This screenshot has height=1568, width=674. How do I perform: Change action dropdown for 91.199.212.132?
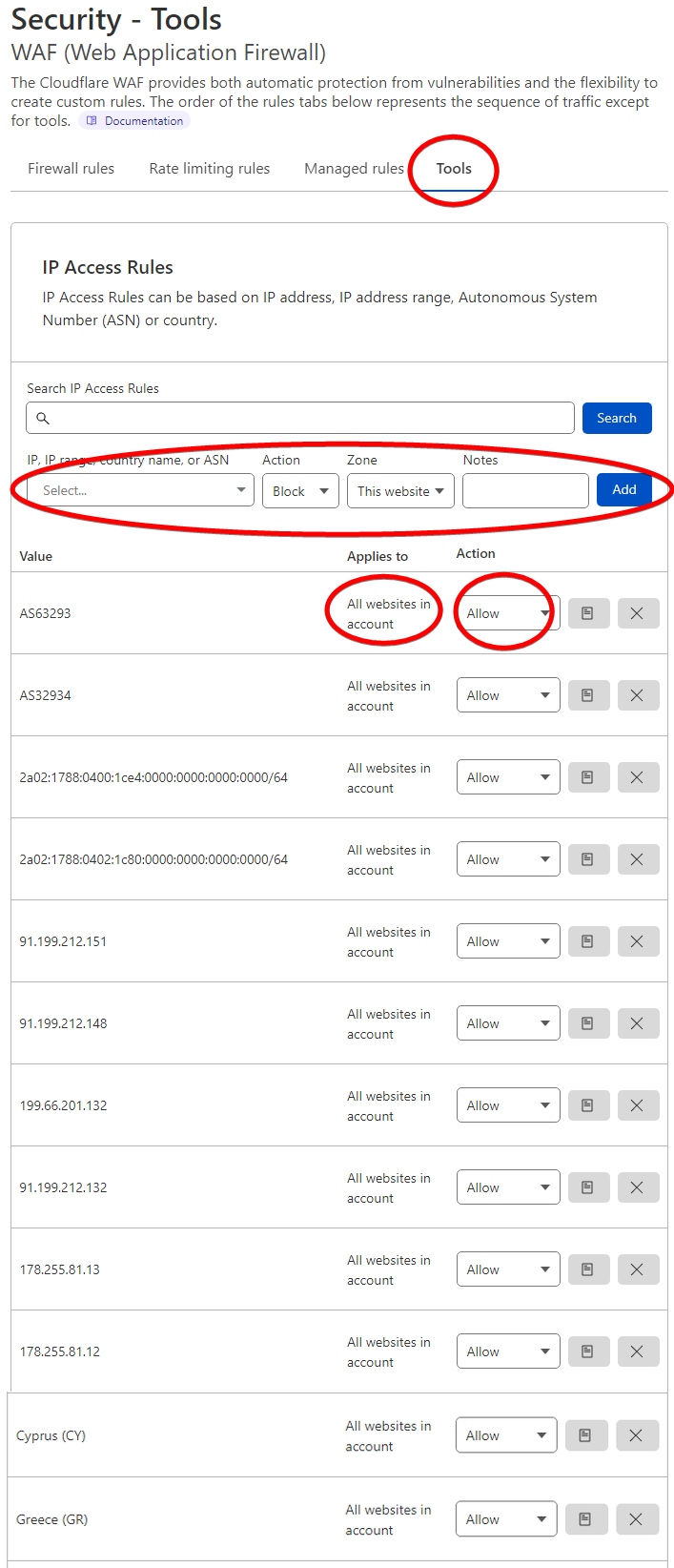(508, 1187)
